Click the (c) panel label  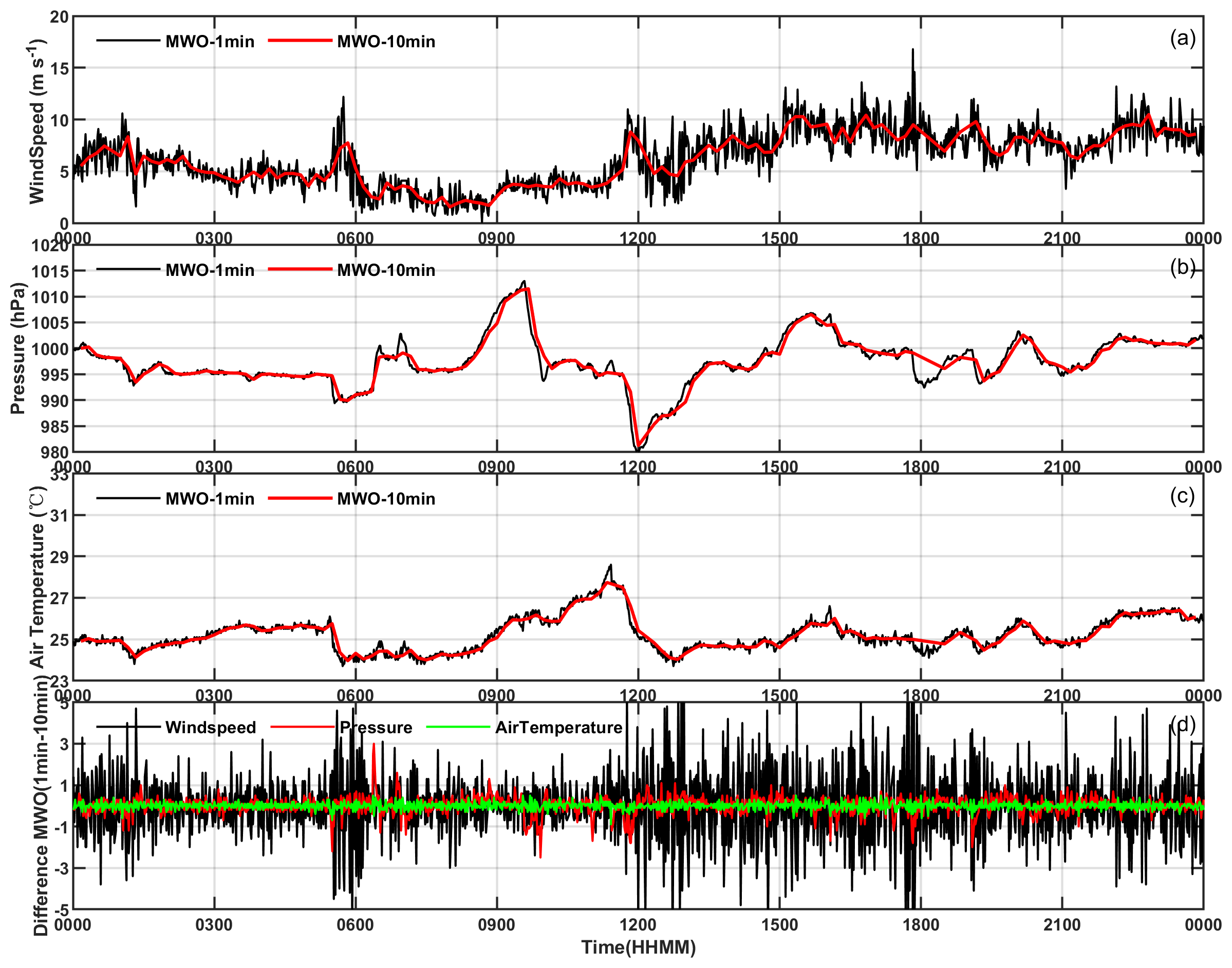pyautogui.click(x=1182, y=496)
